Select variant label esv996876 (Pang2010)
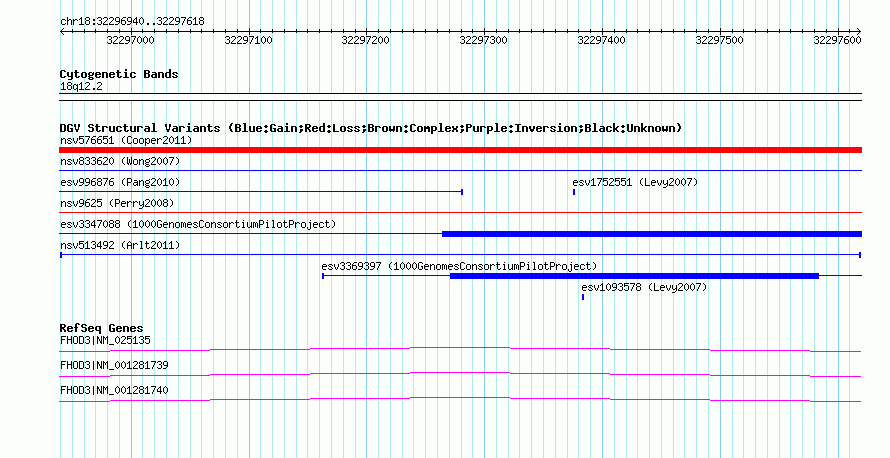This screenshot has height=458, width=890. 120,182
